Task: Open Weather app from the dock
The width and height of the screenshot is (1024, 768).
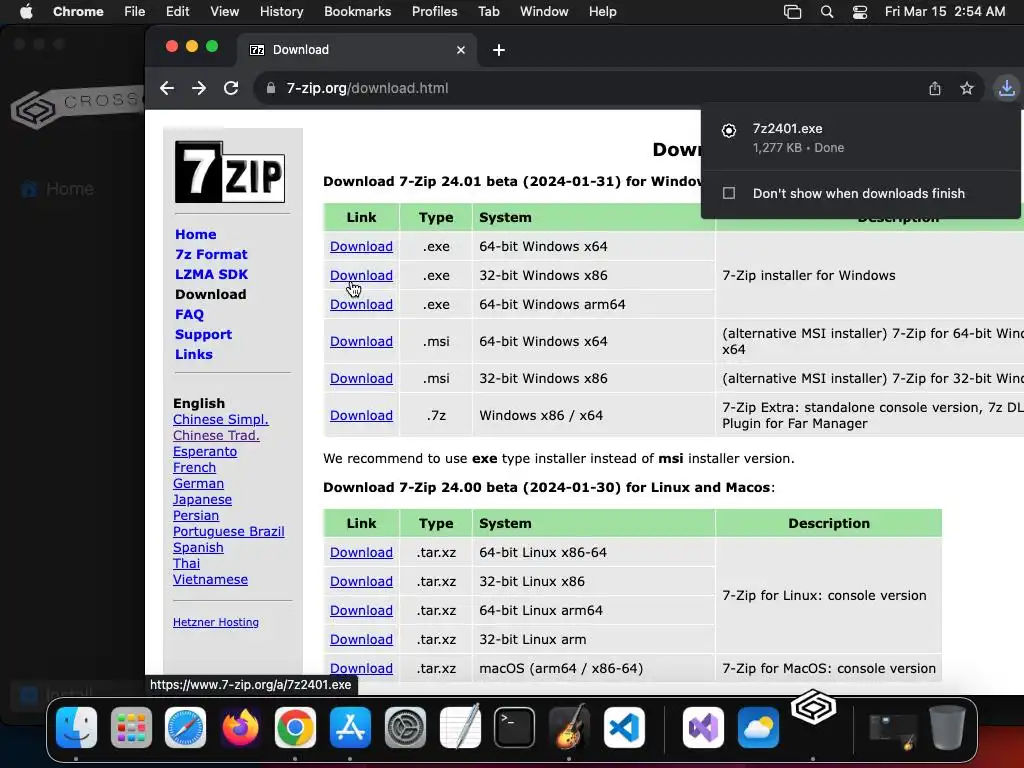Action: (758, 728)
